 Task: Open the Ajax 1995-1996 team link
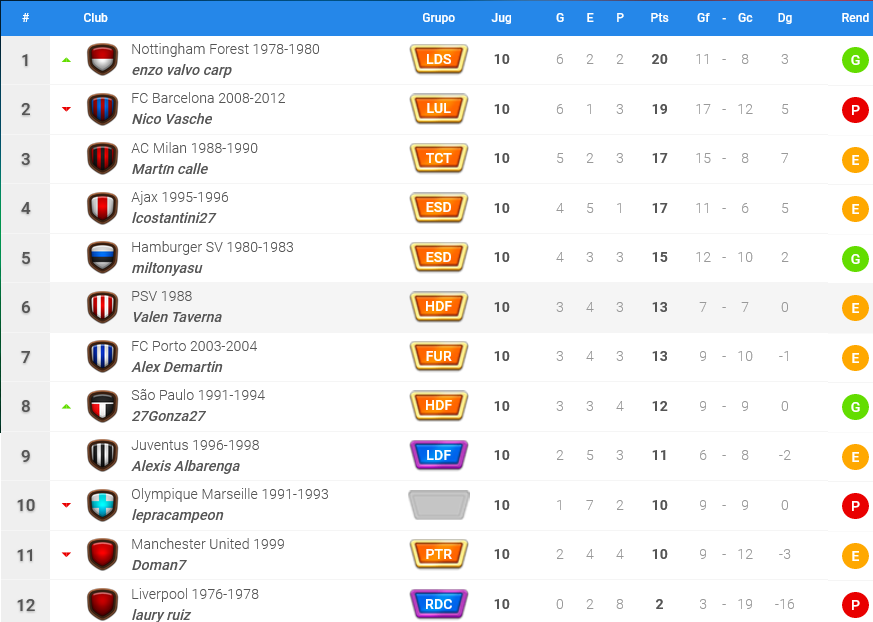point(180,197)
